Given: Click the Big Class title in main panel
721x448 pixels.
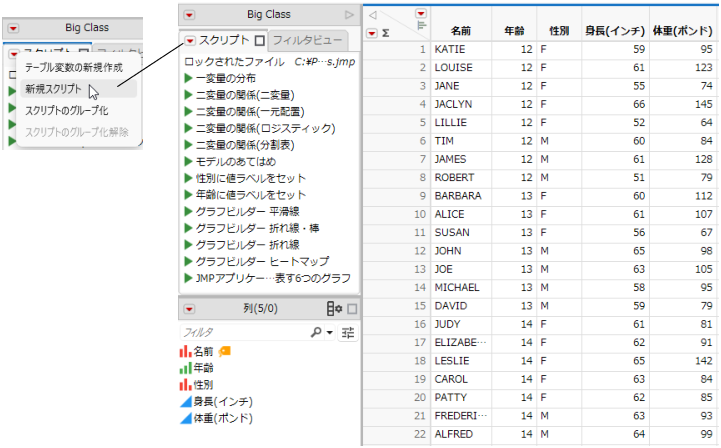Looking at the screenshot, I should click(269, 15).
